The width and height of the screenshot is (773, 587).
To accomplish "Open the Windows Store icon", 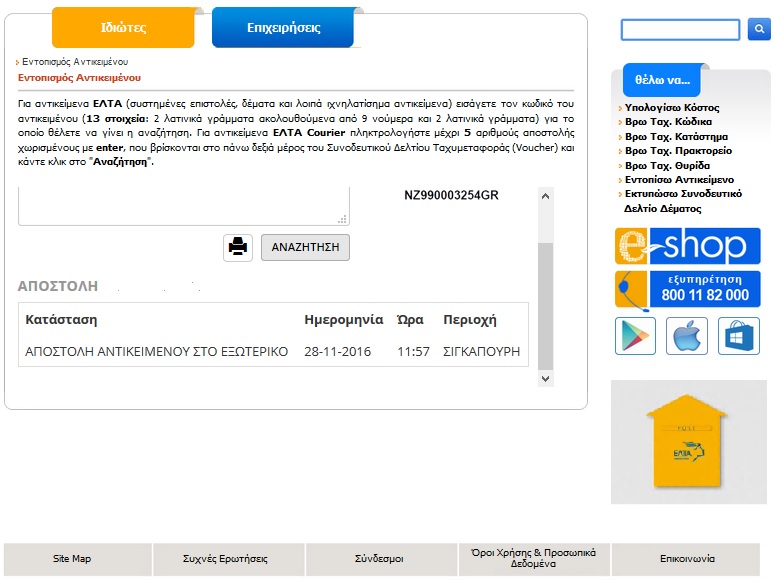I will [739, 336].
